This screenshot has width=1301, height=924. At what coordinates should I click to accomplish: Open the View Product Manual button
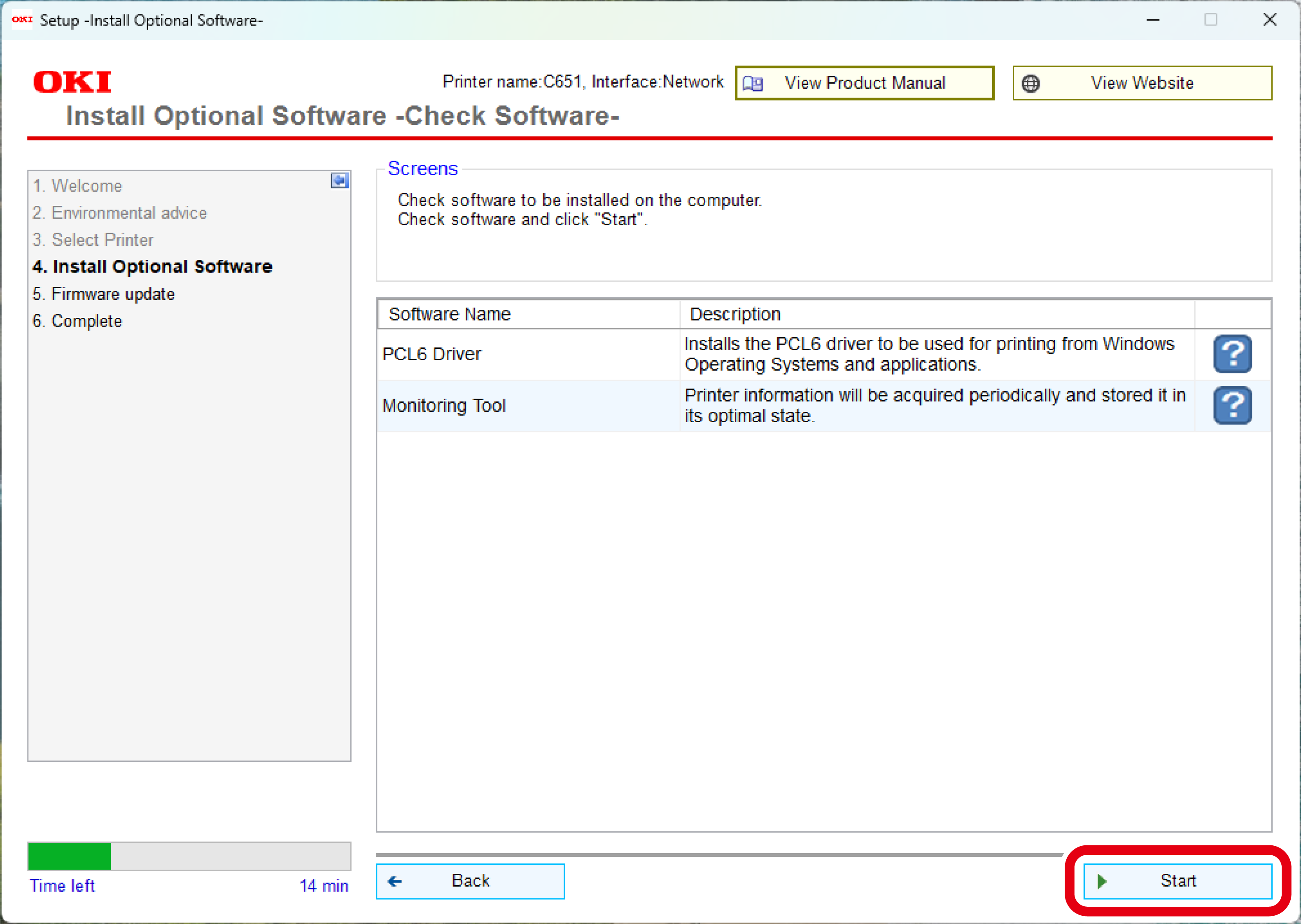pyautogui.click(x=864, y=83)
